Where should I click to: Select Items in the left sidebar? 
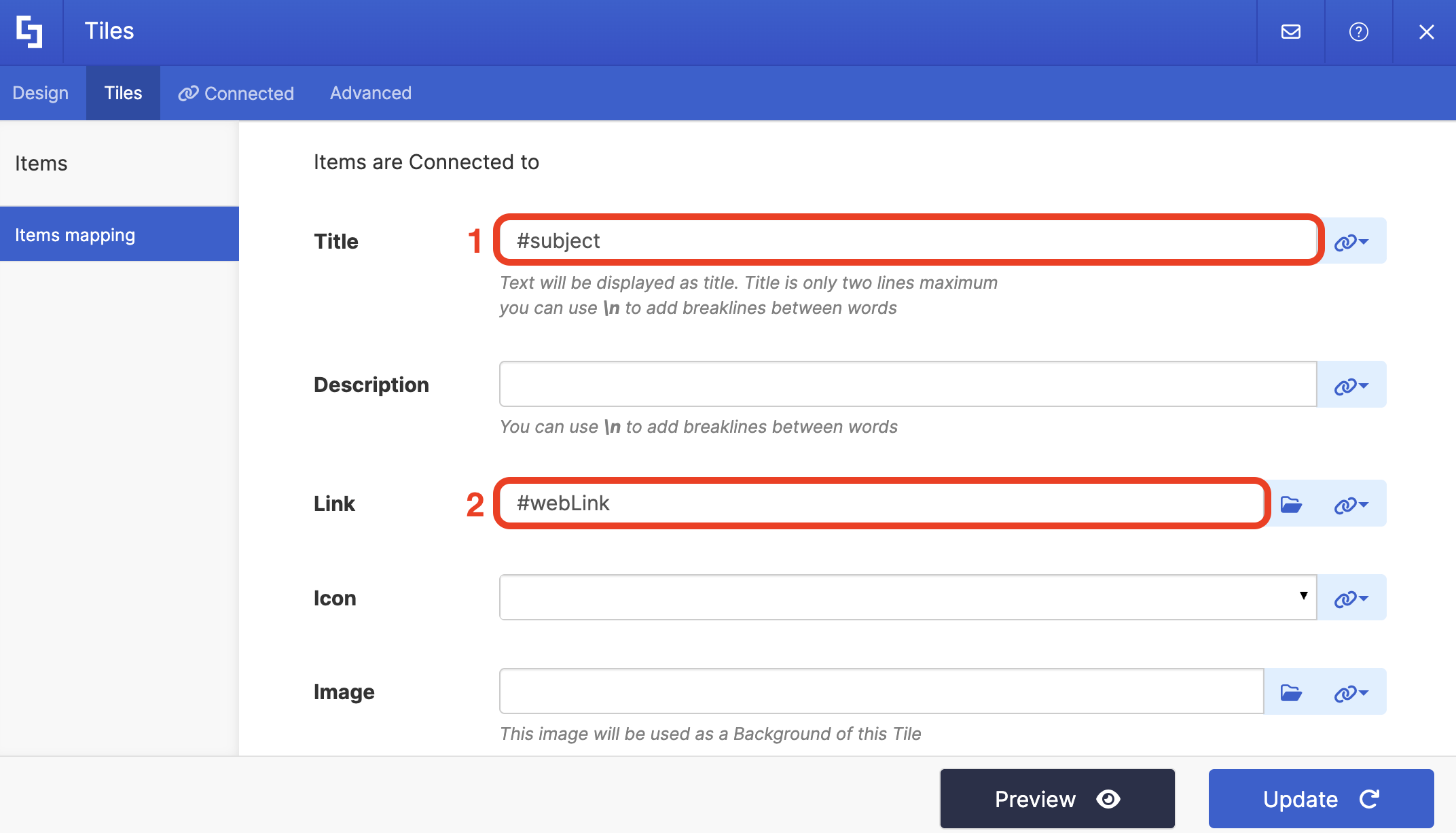[120, 164]
